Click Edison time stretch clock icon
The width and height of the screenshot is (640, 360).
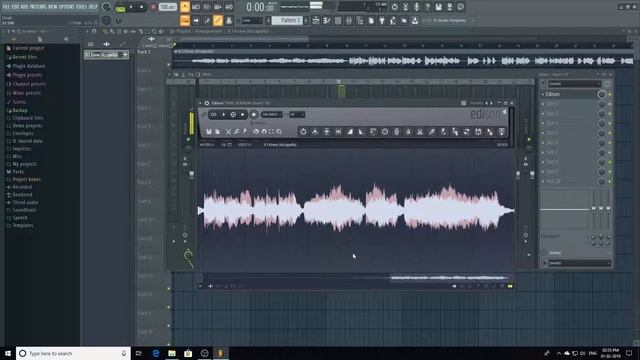[x=385, y=132]
